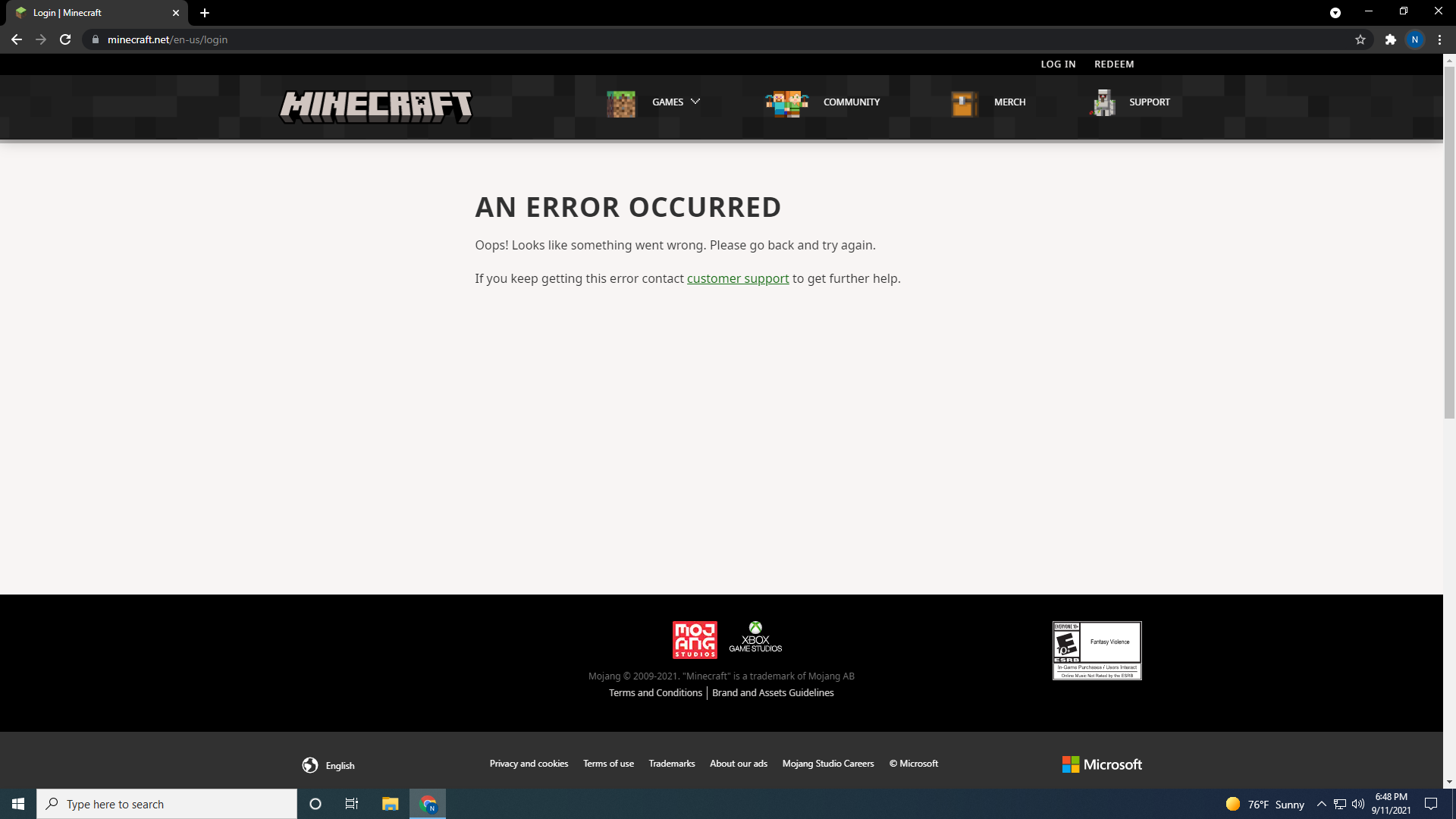Click the Merch chest icon
This screenshot has width=1456, height=819.
pos(964,103)
